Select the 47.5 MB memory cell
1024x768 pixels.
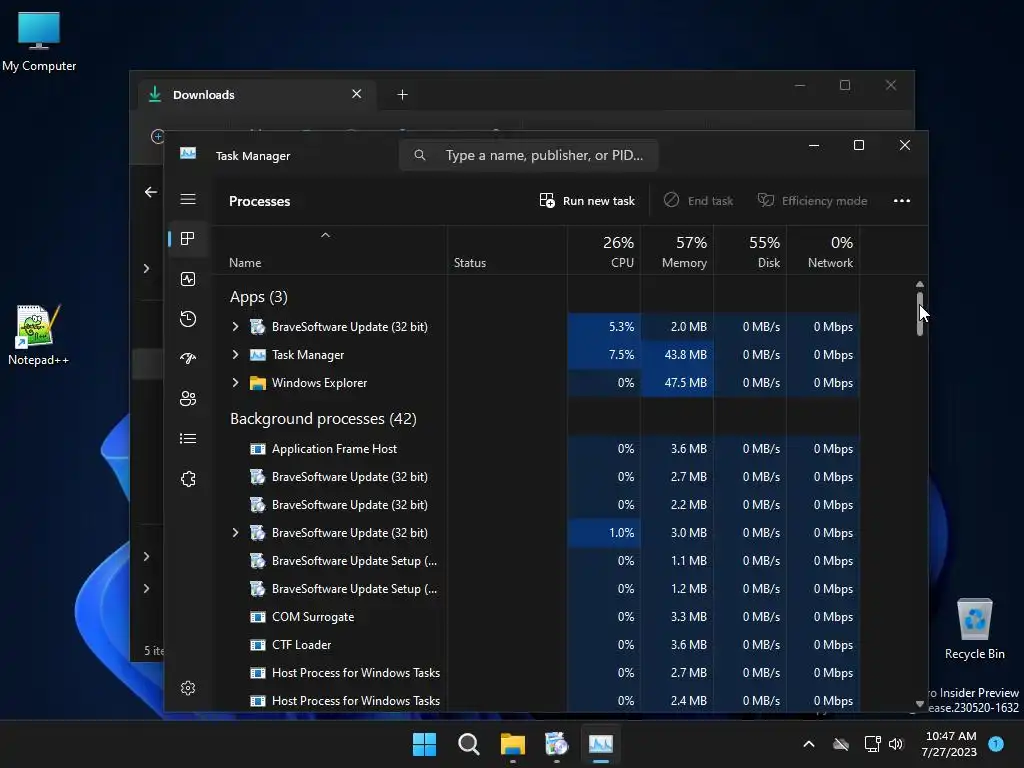click(677, 383)
